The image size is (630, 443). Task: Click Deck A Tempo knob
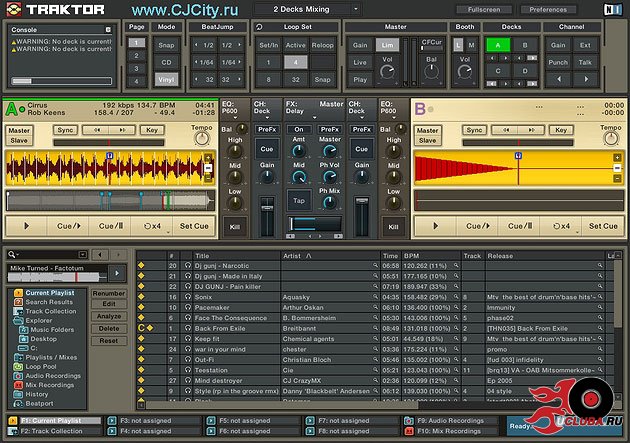[x=202, y=139]
